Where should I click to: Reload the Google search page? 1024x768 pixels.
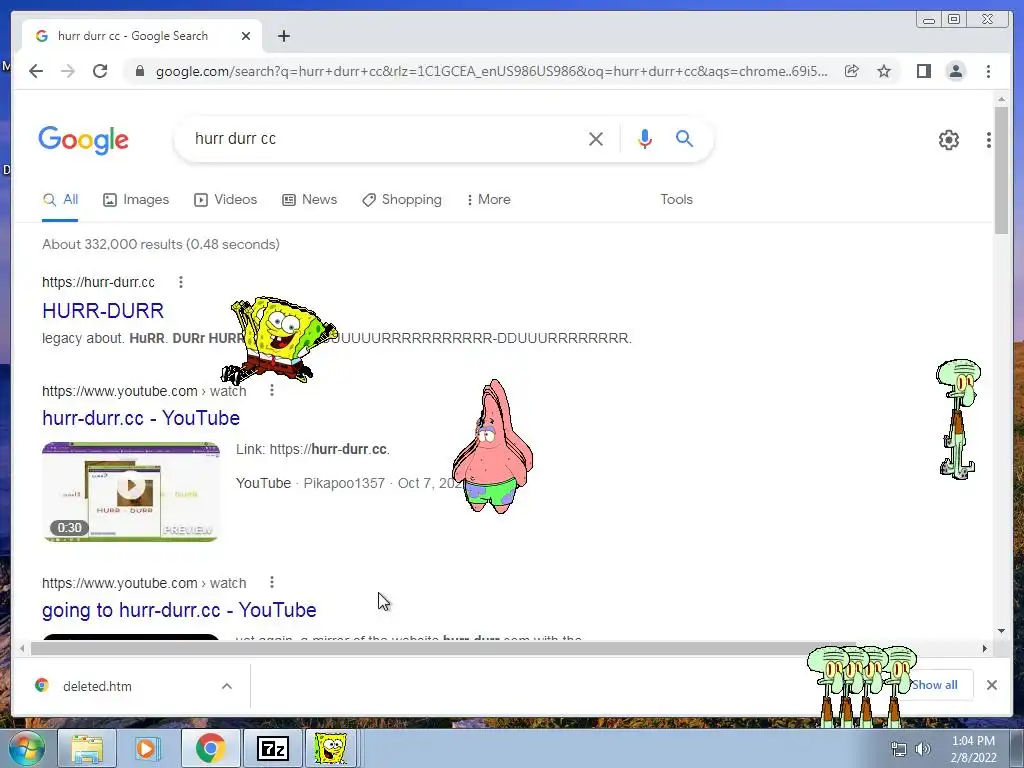coord(100,71)
